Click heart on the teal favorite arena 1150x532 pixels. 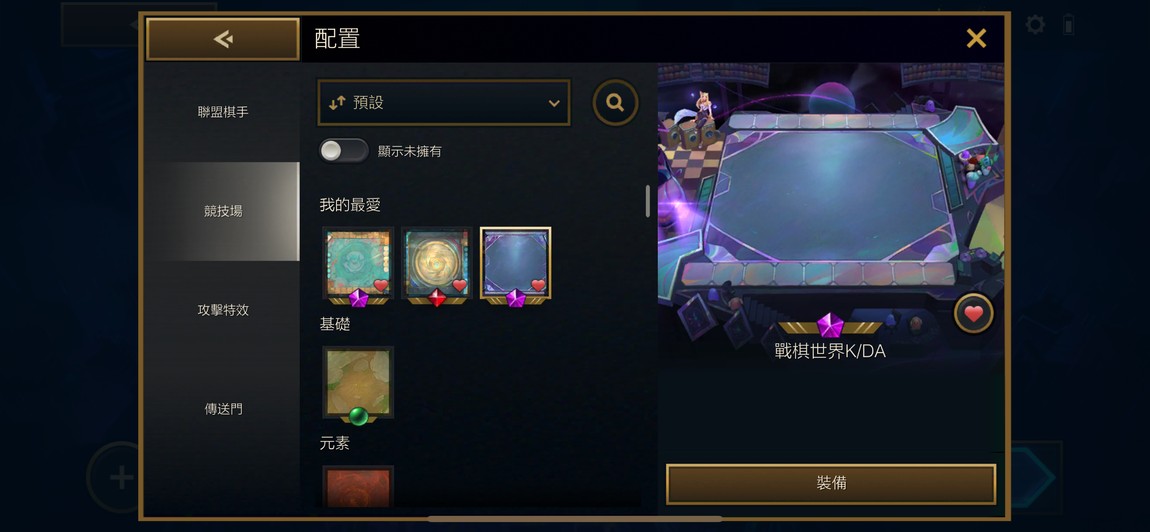pos(381,285)
